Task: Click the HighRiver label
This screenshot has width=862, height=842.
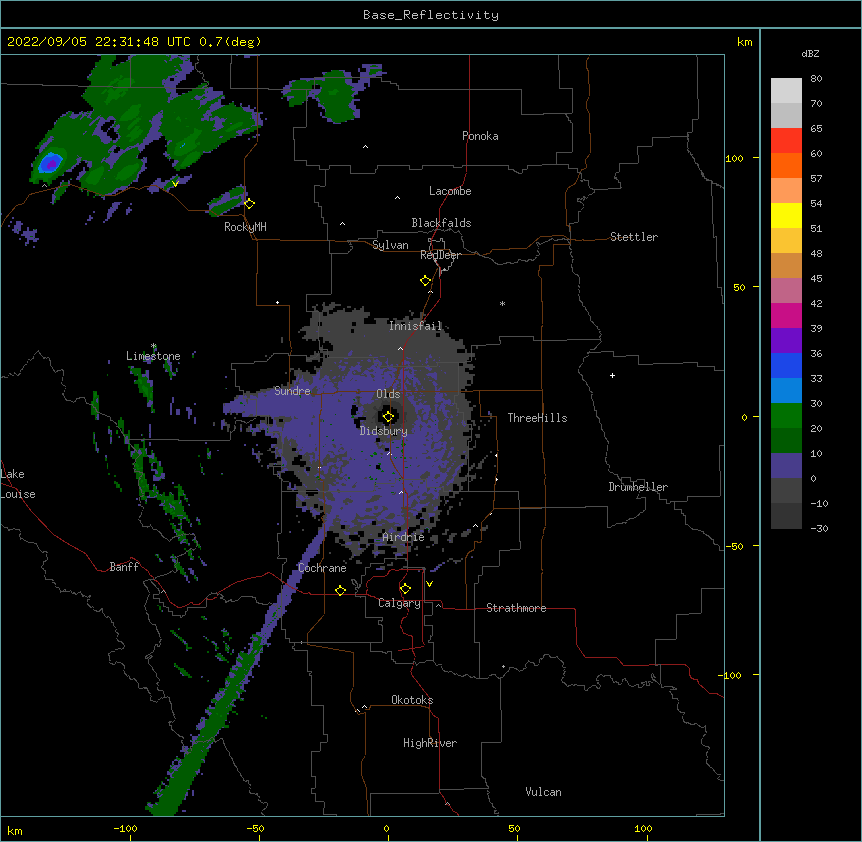Action: 430,743
